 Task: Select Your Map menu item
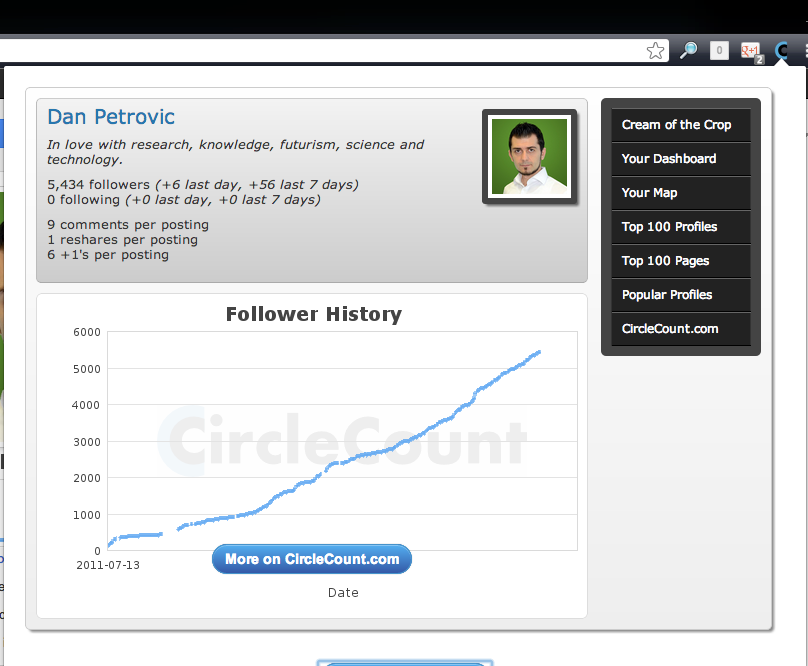click(681, 193)
